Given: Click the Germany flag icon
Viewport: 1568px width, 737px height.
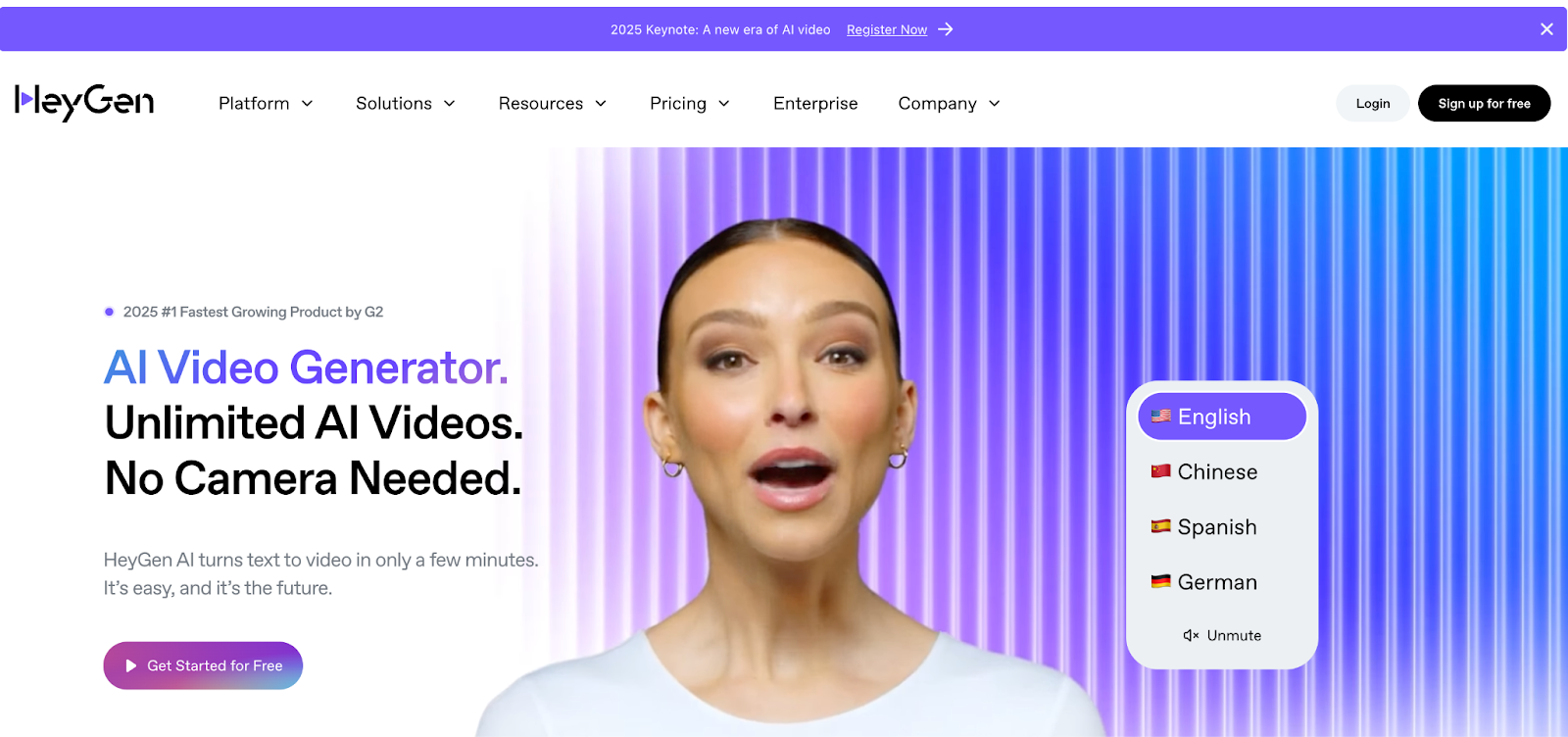Looking at the screenshot, I should 1161,581.
